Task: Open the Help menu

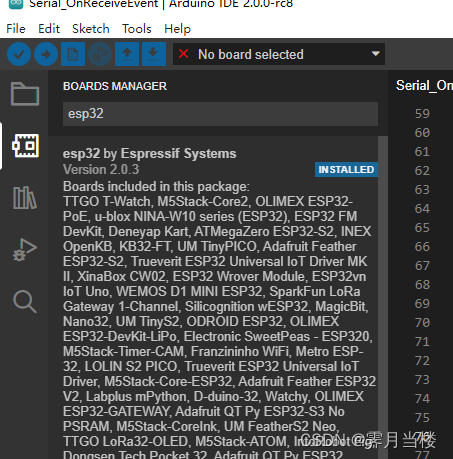Action: [177, 29]
